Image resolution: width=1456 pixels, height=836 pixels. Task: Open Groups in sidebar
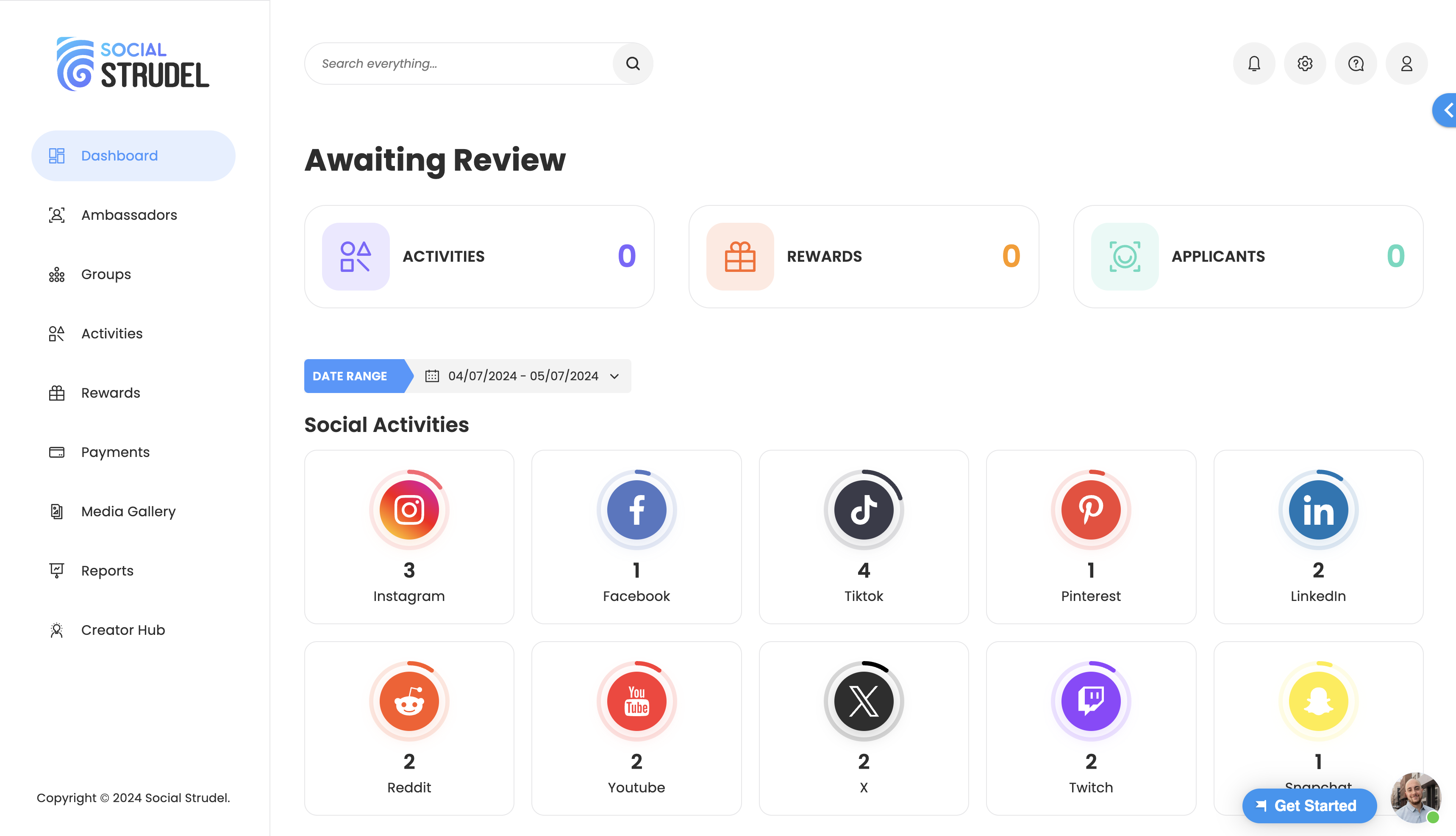(x=133, y=274)
